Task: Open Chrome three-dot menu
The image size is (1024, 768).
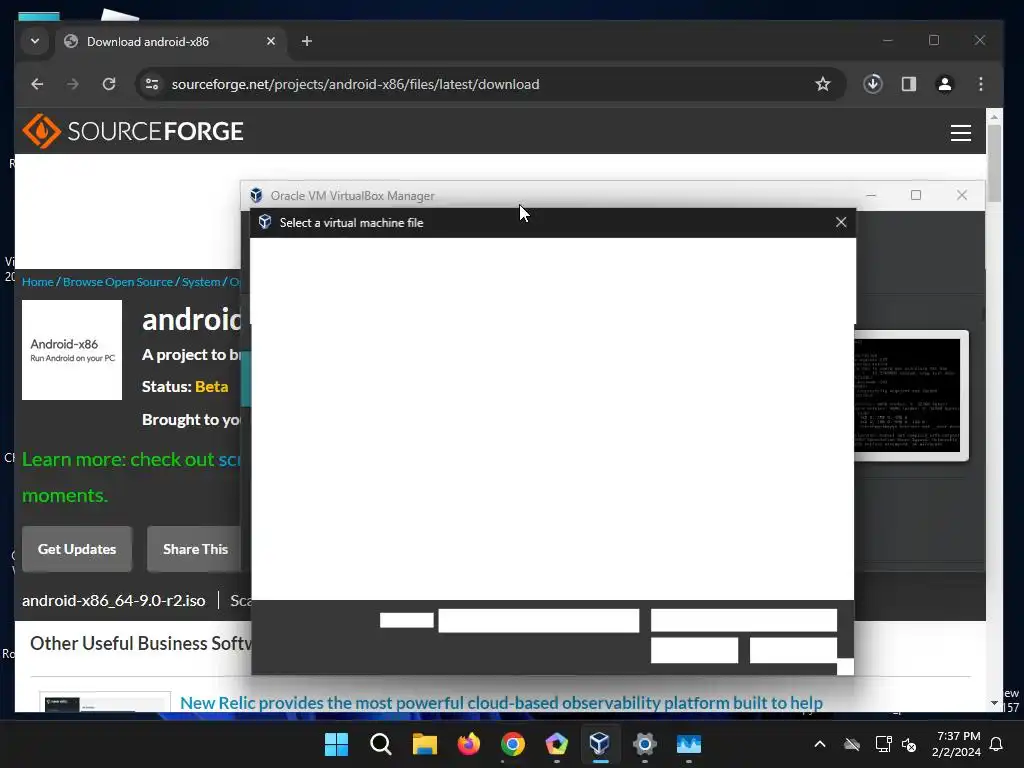Action: pos(981,84)
